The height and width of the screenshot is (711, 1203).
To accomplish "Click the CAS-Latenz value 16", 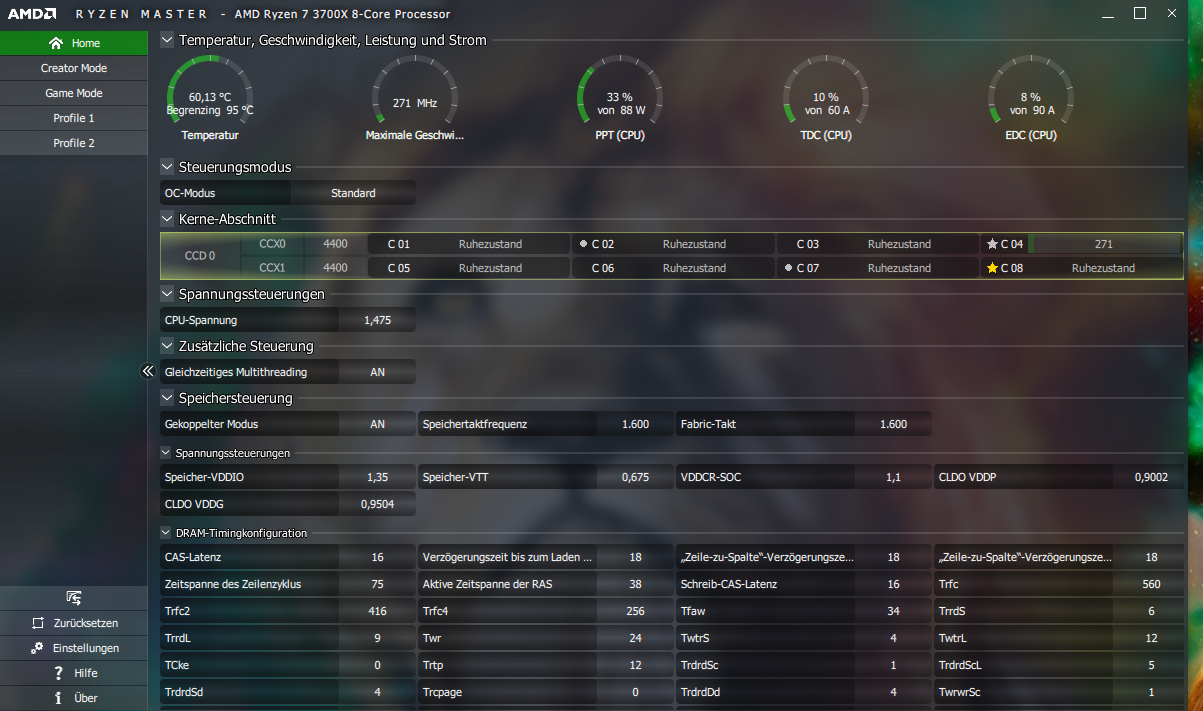I will pos(377,557).
